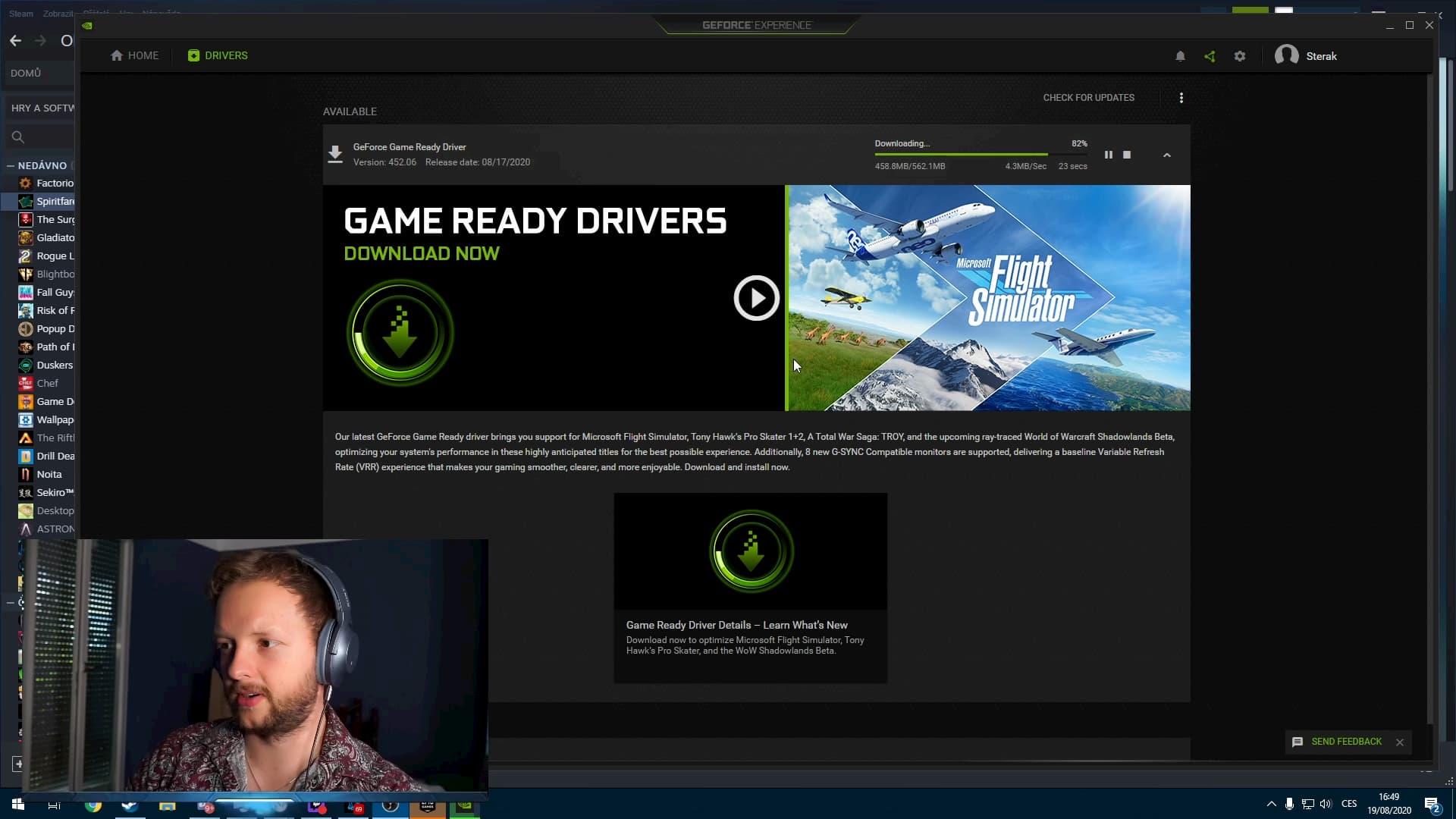Open Chrome from the taskbar

93,805
